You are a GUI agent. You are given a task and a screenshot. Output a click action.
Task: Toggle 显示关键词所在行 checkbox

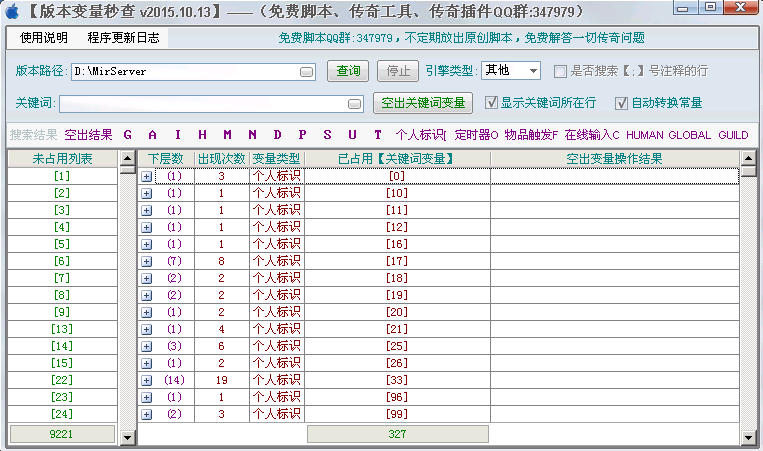[491, 103]
